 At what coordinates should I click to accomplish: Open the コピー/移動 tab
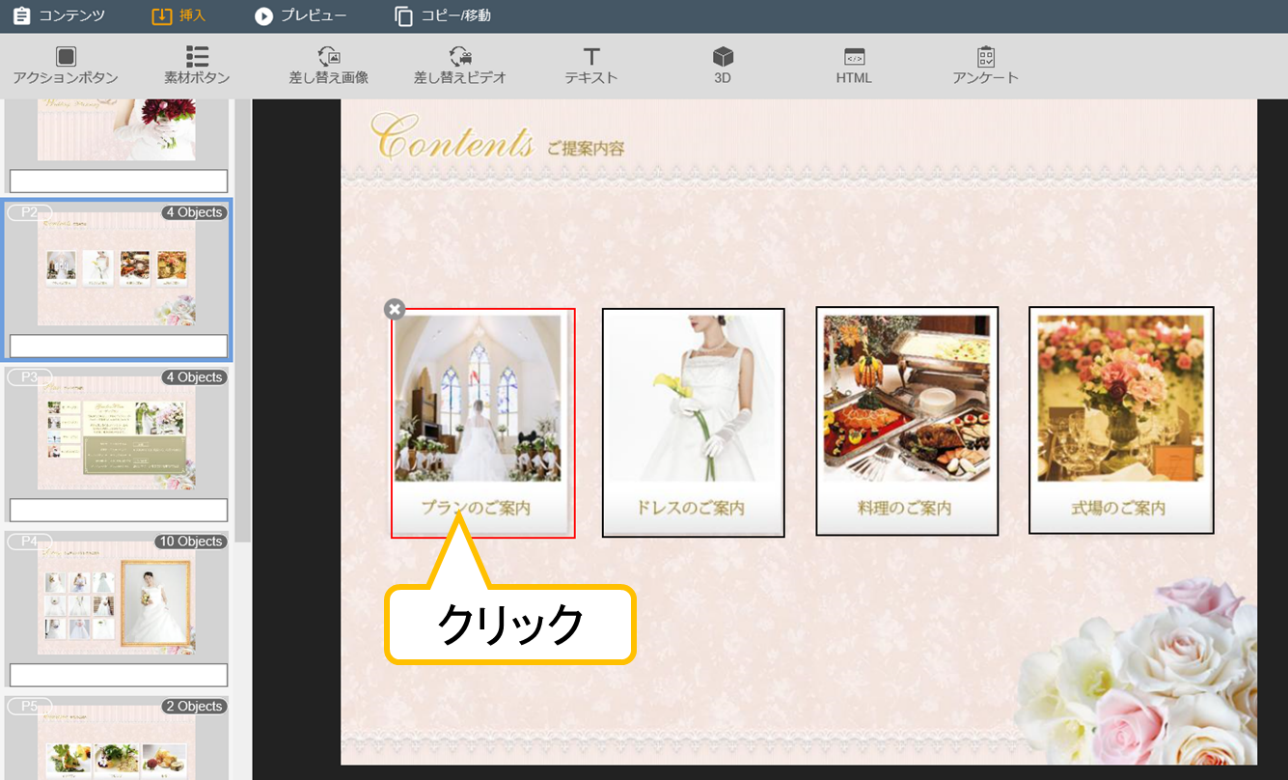443,16
